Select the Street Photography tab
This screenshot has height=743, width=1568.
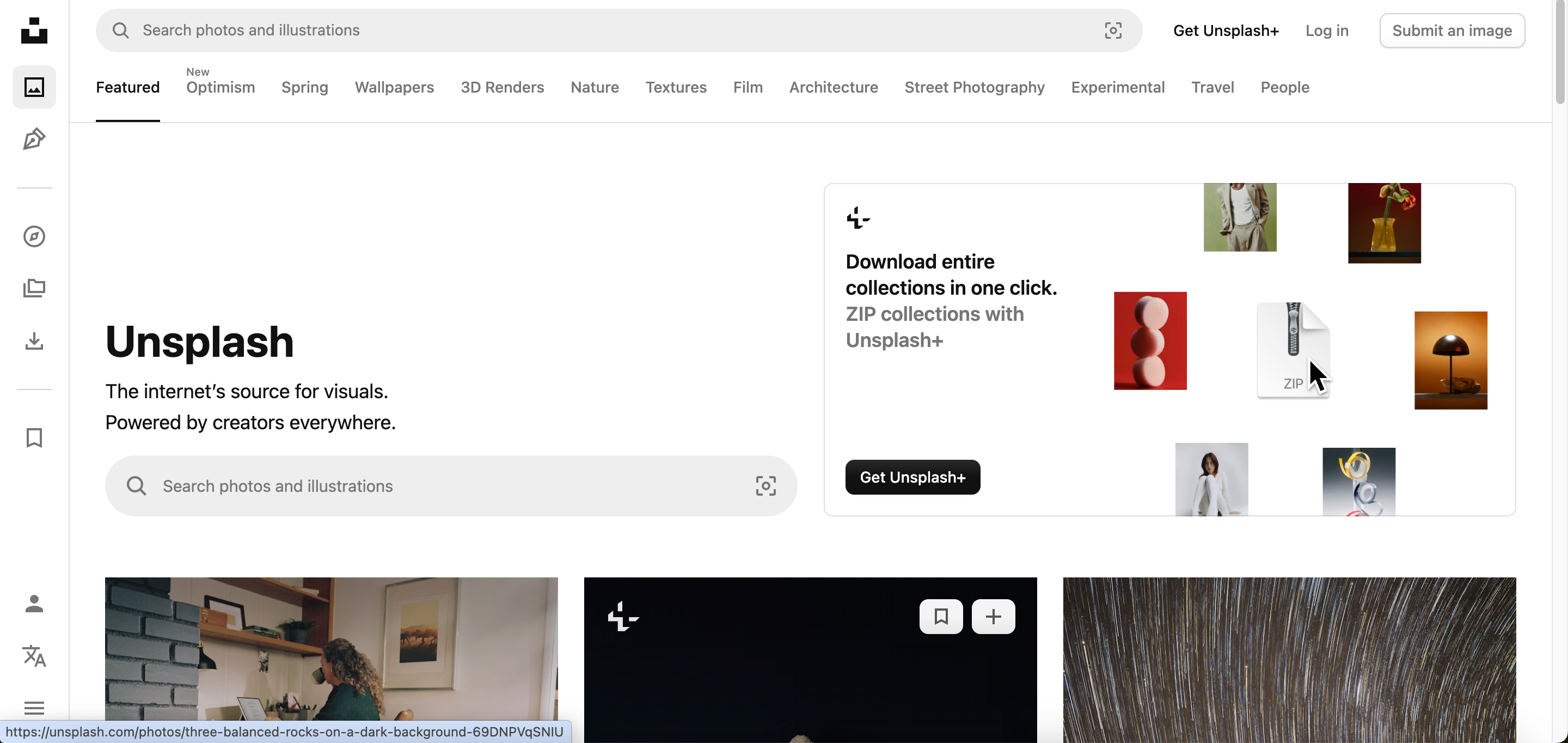coord(975,87)
